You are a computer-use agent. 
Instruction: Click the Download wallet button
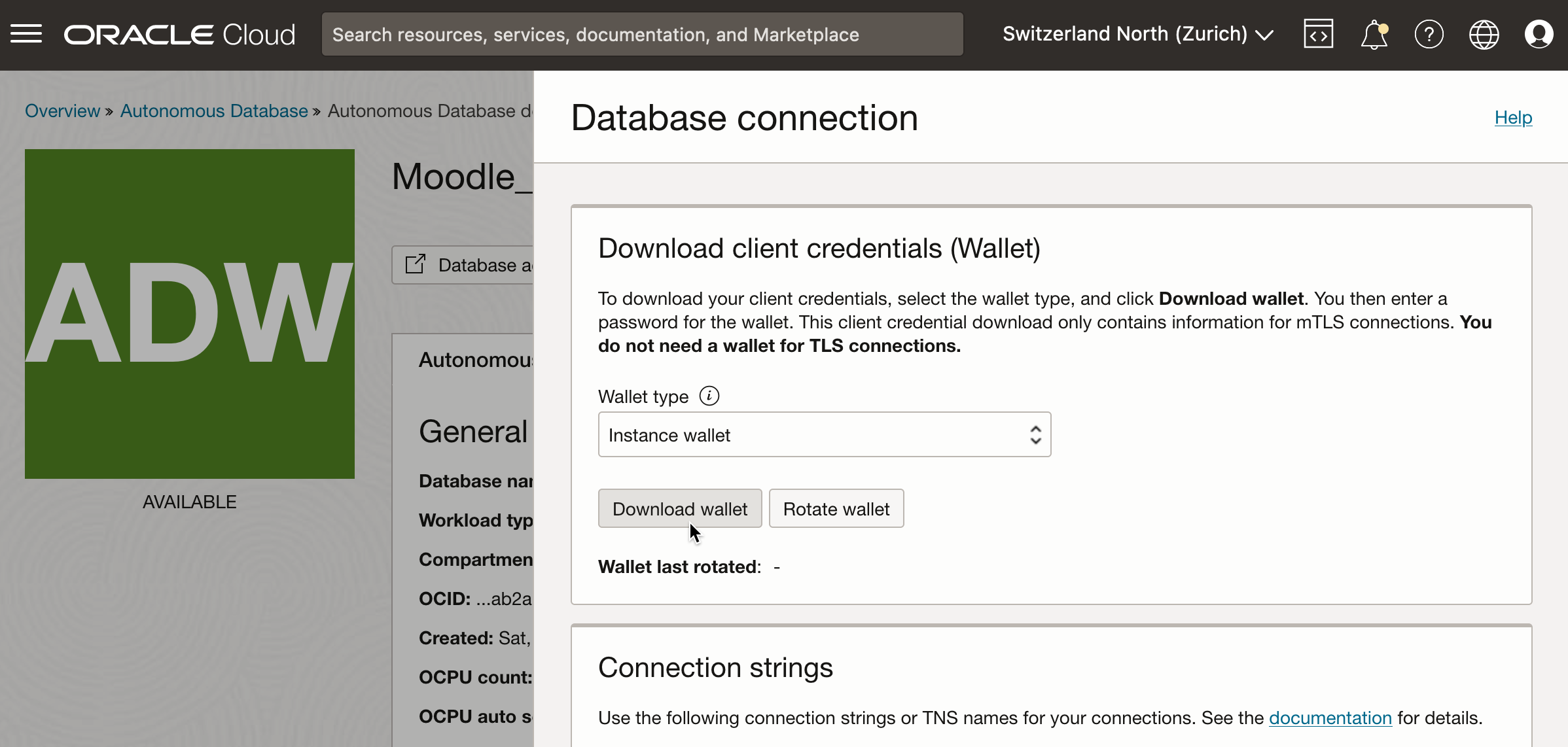[680, 509]
